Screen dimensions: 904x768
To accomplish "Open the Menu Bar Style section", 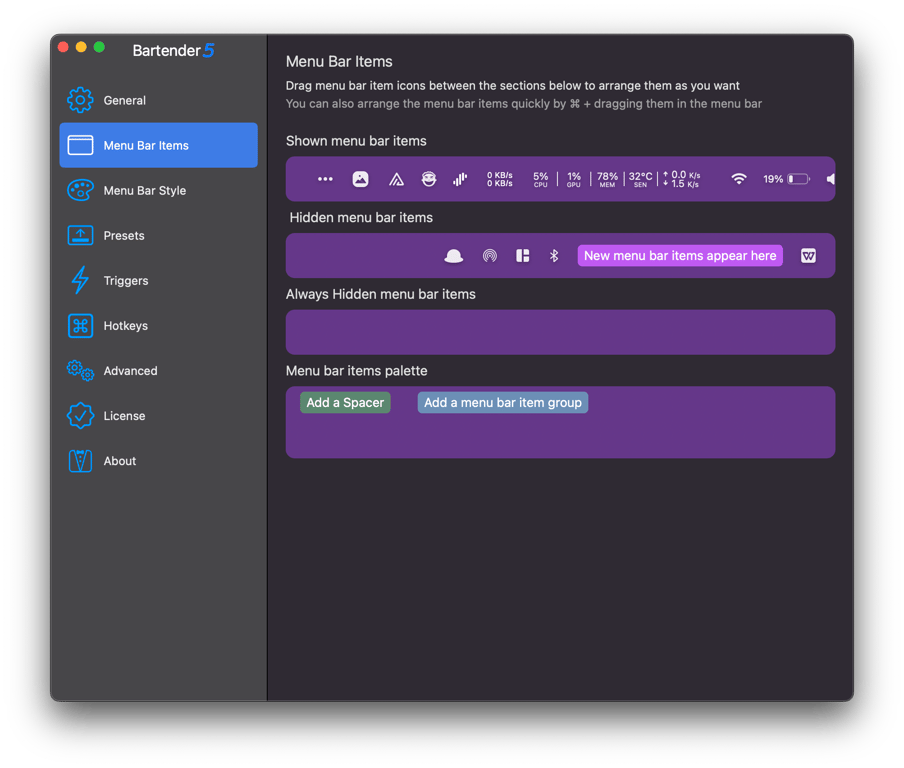I will pos(159,190).
